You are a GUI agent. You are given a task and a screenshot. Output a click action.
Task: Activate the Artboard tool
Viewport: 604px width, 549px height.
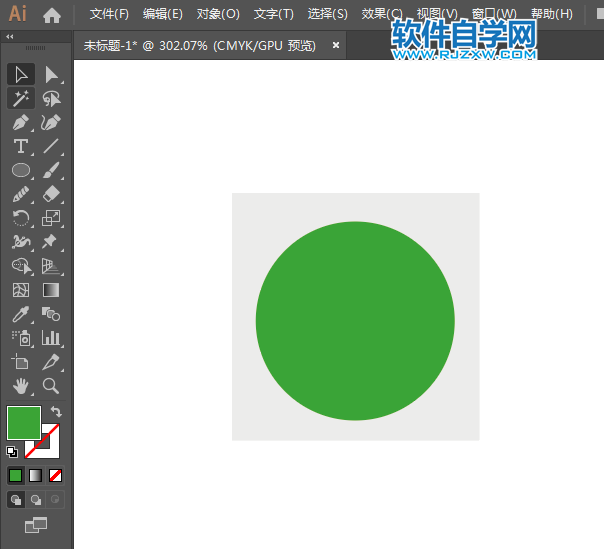pos(21,362)
